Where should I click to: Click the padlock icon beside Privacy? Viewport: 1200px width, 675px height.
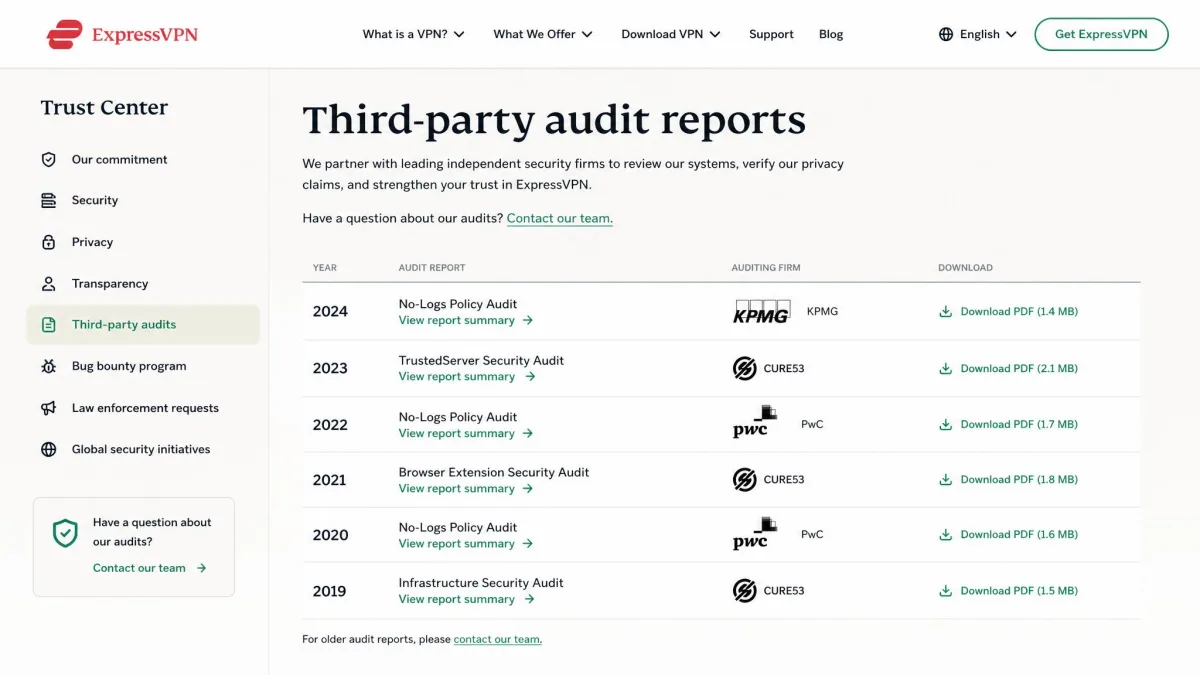pos(48,242)
